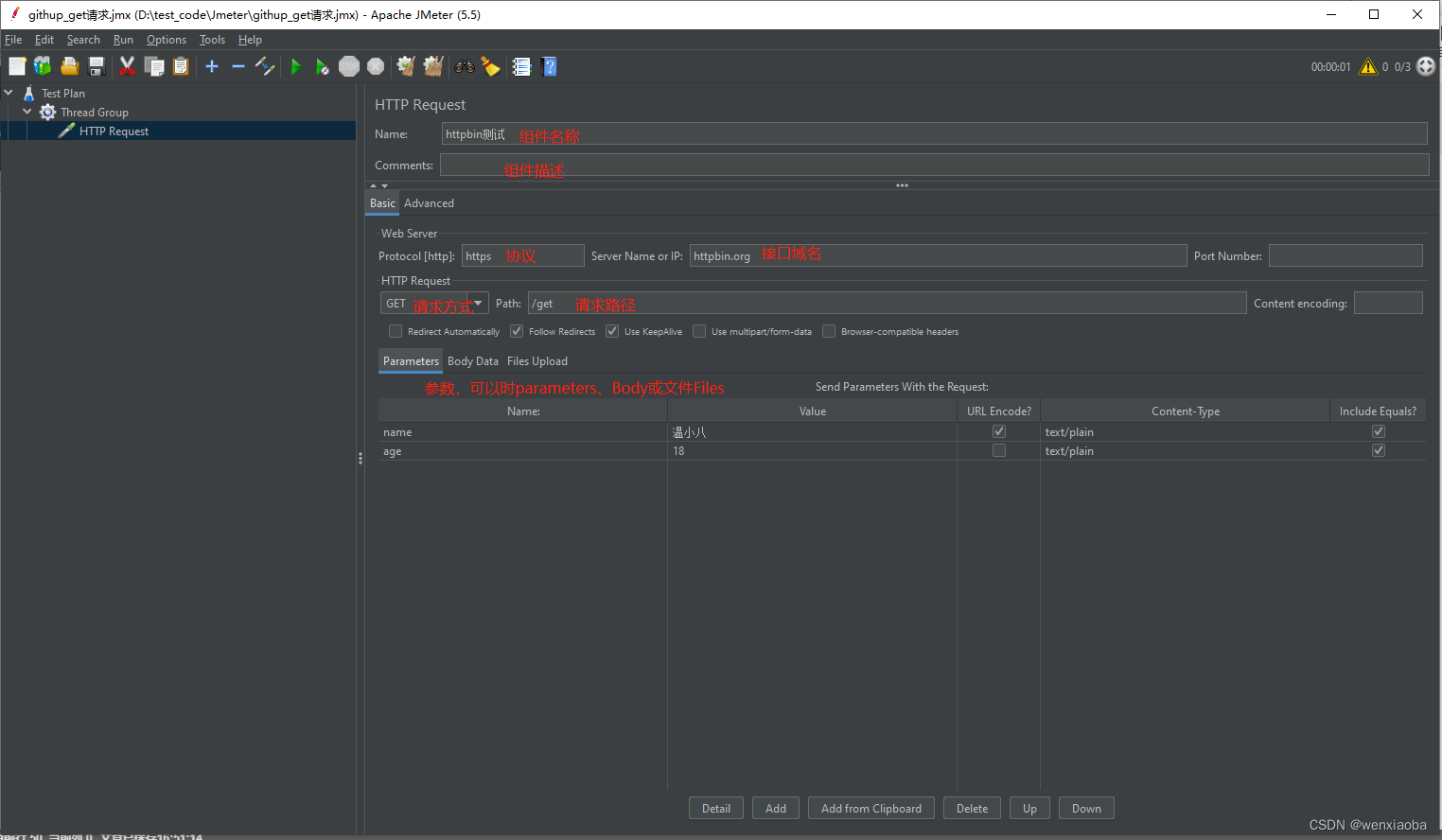Open a test plan with folder icon

pyautogui.click(x=69, y=66)
